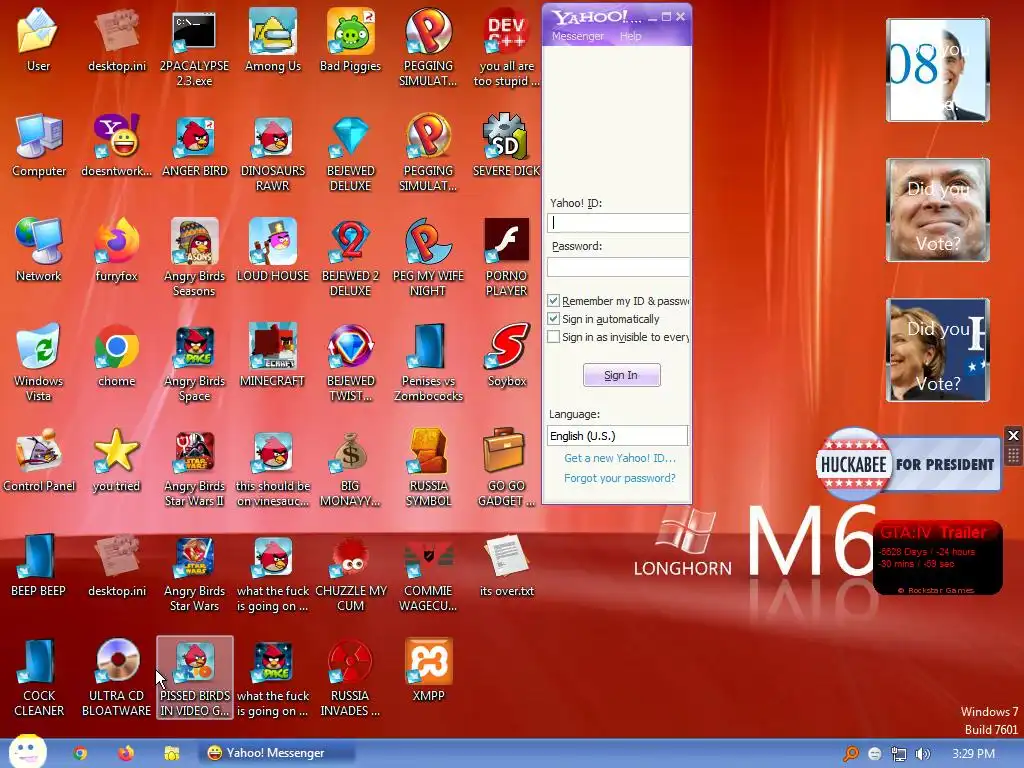
Task: Launch the Among Us shortcut
Action: tap(272, 39)
